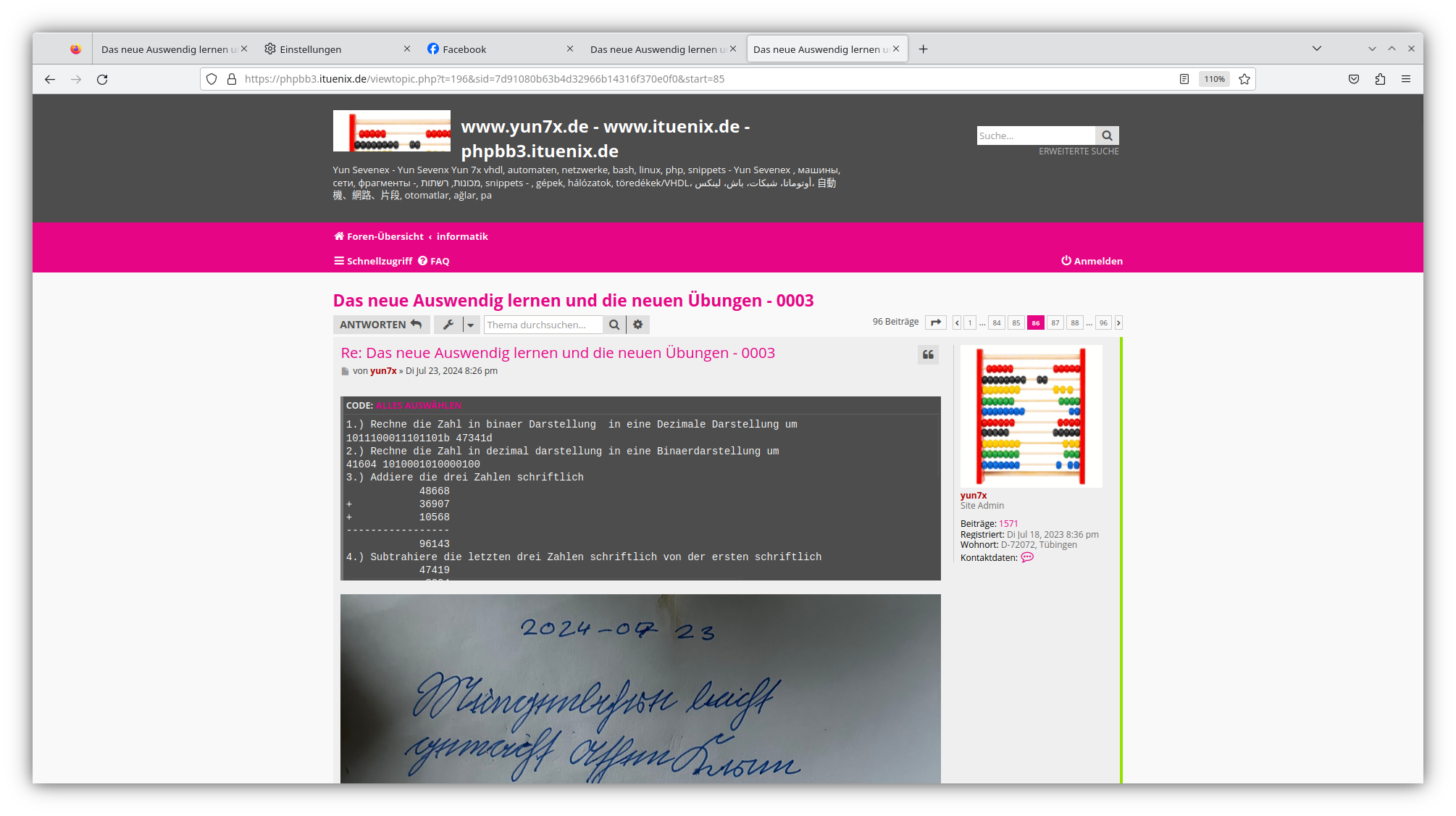Viewport: 1456px width, 816px height.
Task: Click the jump-to-page arrow next to 96 Beiträge
Action: coord(936,322)
